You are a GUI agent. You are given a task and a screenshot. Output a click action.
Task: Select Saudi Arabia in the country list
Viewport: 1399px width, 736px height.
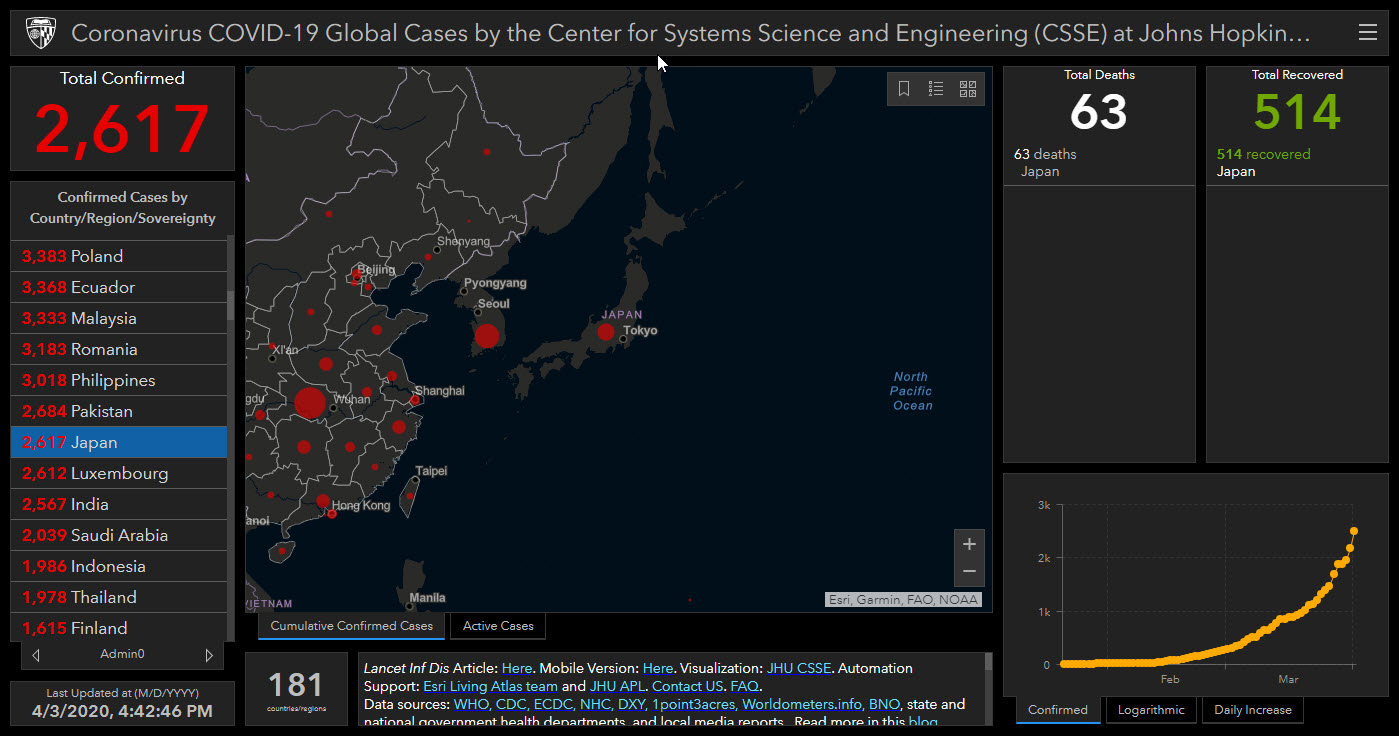119,535
